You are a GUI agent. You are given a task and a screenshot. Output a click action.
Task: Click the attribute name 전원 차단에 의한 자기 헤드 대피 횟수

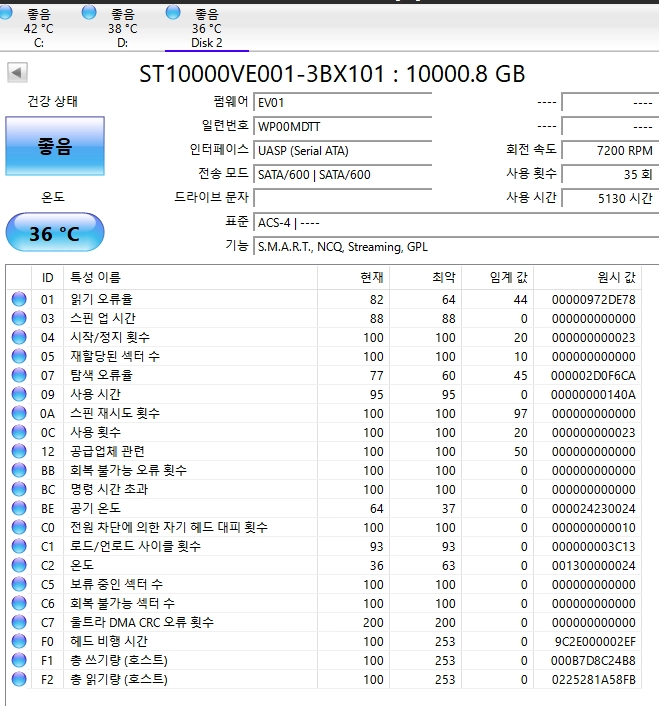pos(169,527)
